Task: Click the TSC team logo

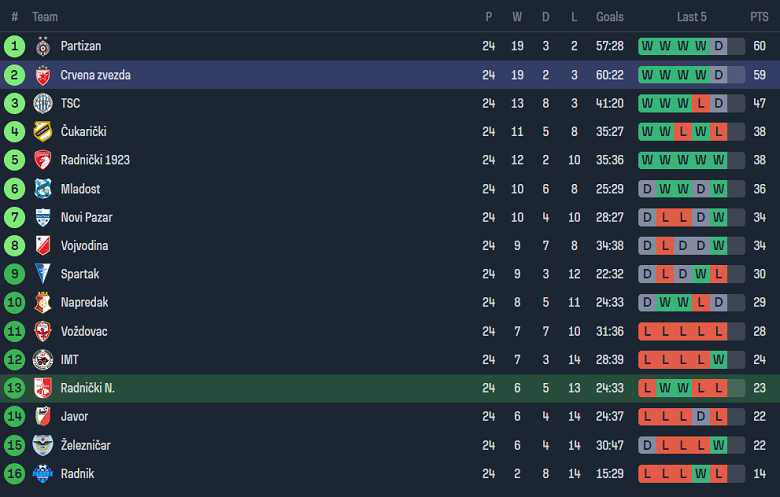Action: 43,103
